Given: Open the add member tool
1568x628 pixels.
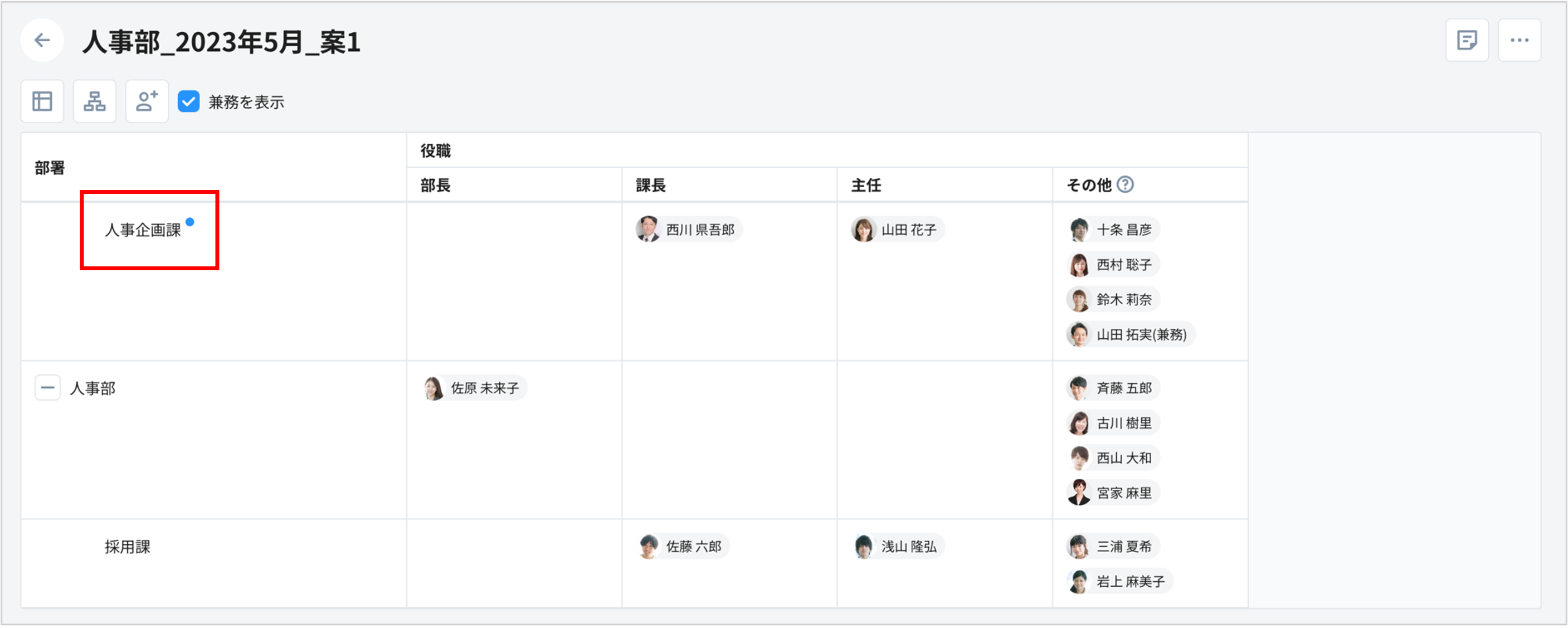Looking at the screenshot, I should click(x=147, y=100).
